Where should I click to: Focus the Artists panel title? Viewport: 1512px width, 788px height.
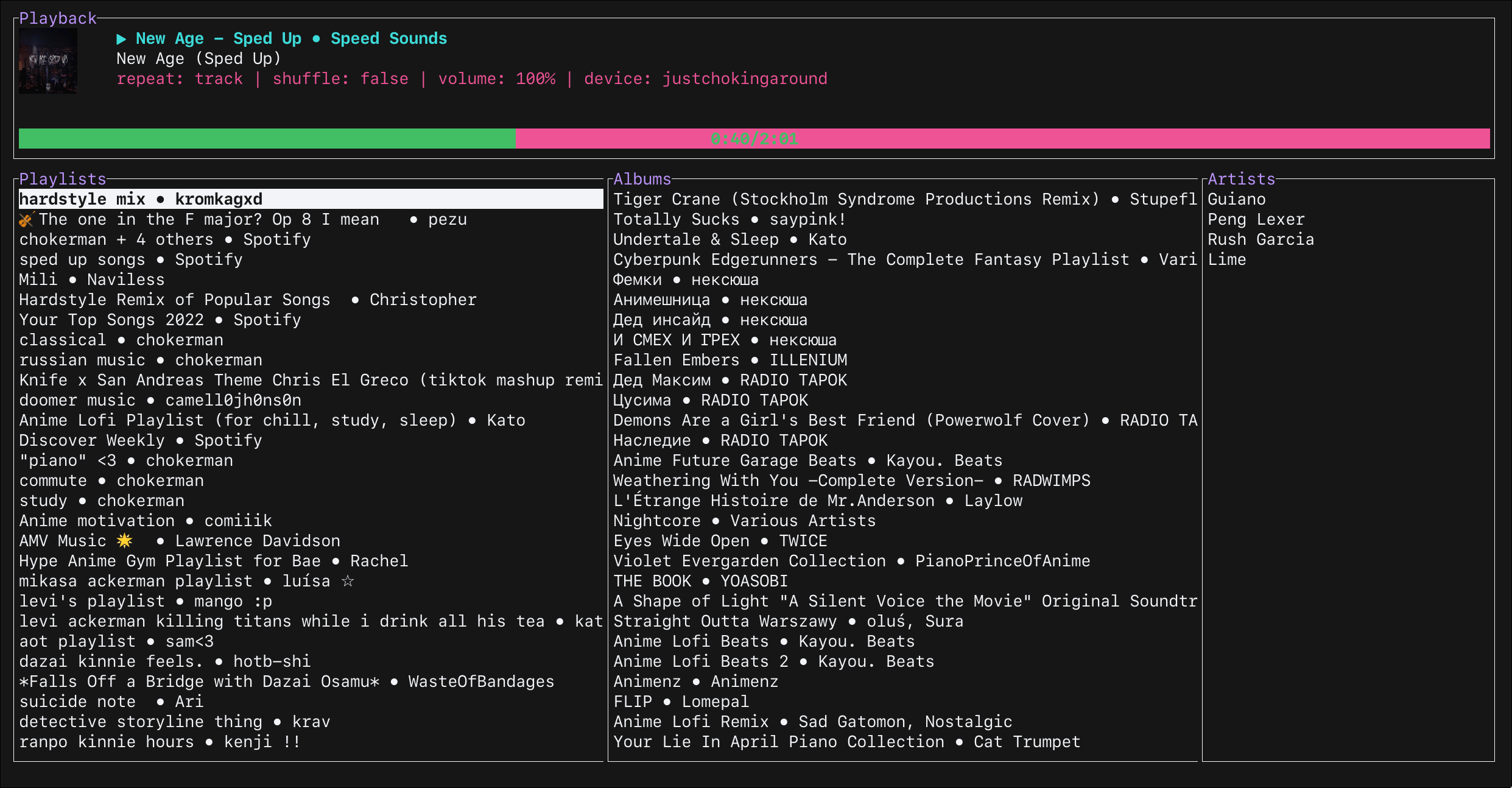click(x=1241, y=179)
